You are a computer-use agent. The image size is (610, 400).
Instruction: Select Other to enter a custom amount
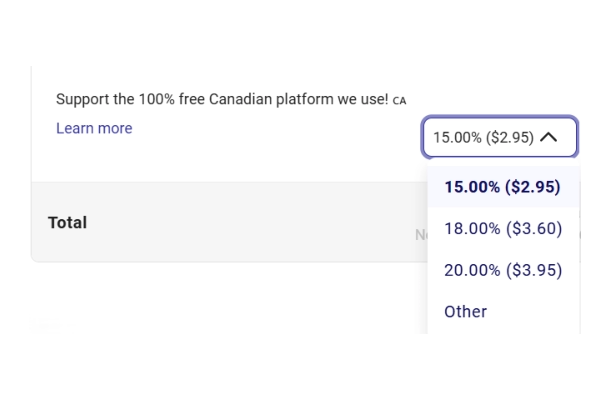point(466,311)
